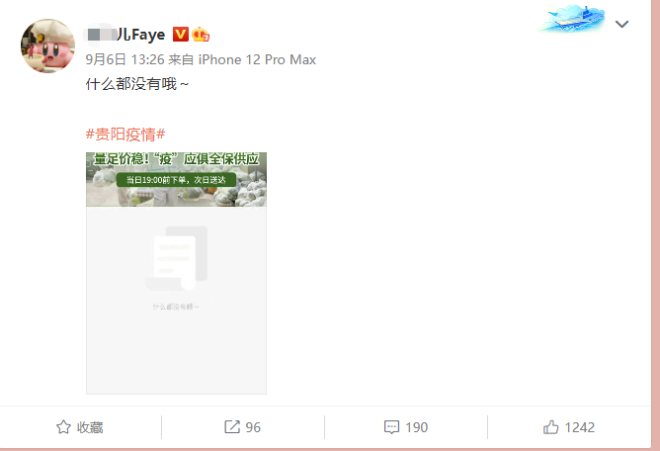Open the 190 comments count

pos(417,427)
